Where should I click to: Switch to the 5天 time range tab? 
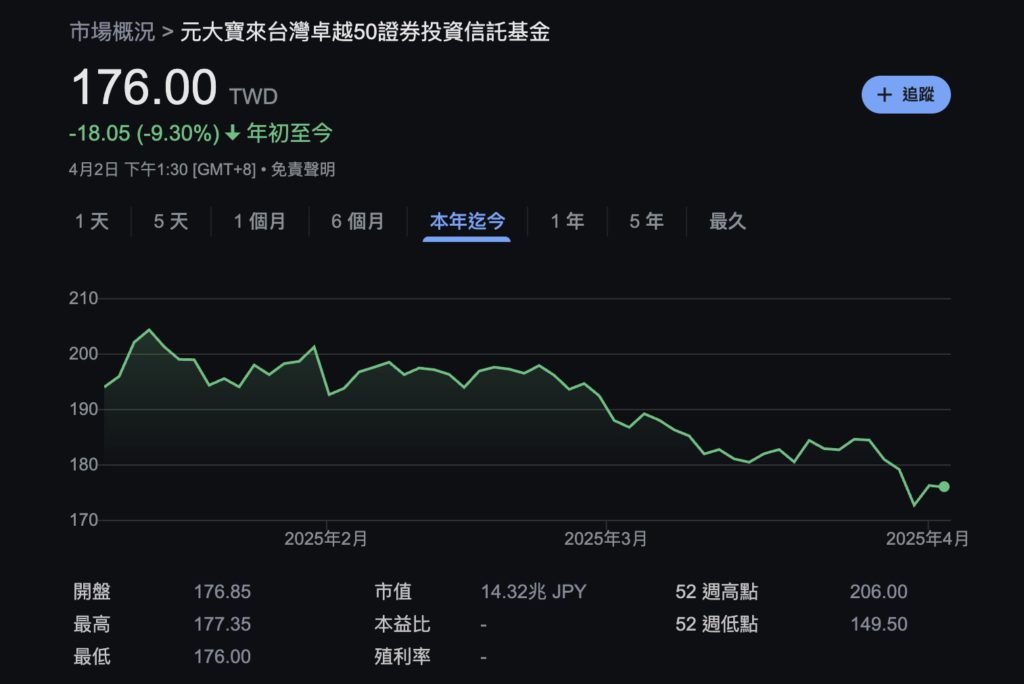170,222
